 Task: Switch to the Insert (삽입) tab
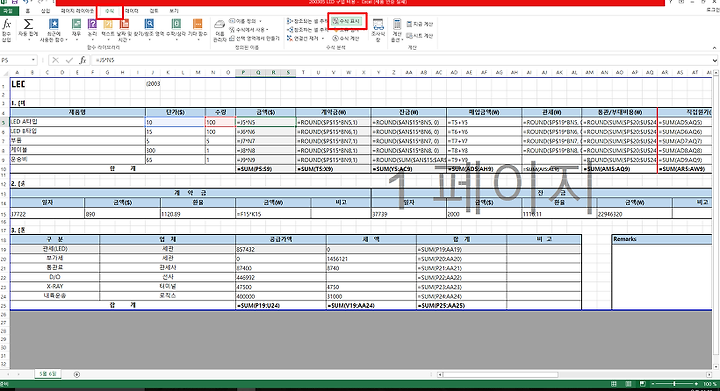[45, 11]
